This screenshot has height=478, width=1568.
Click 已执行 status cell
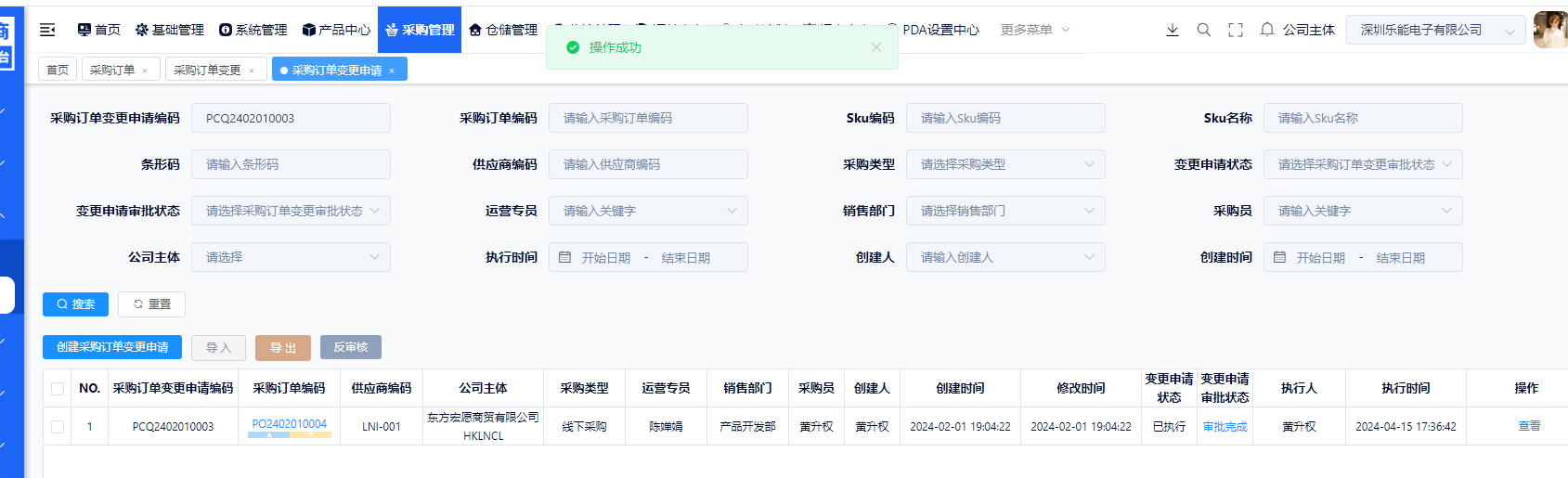click(1169, 427)
